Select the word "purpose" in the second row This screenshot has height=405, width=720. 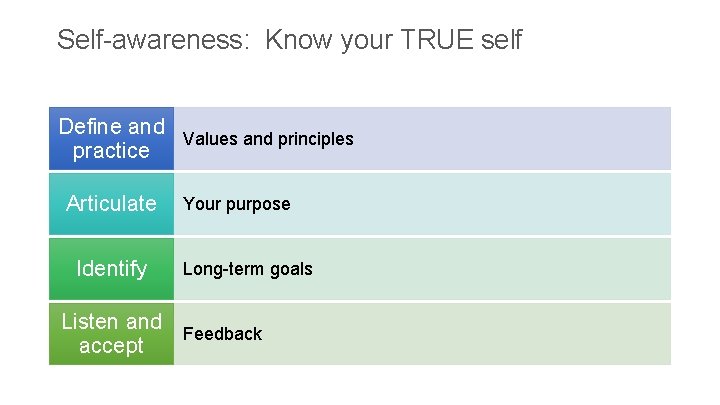coord(258,204)
